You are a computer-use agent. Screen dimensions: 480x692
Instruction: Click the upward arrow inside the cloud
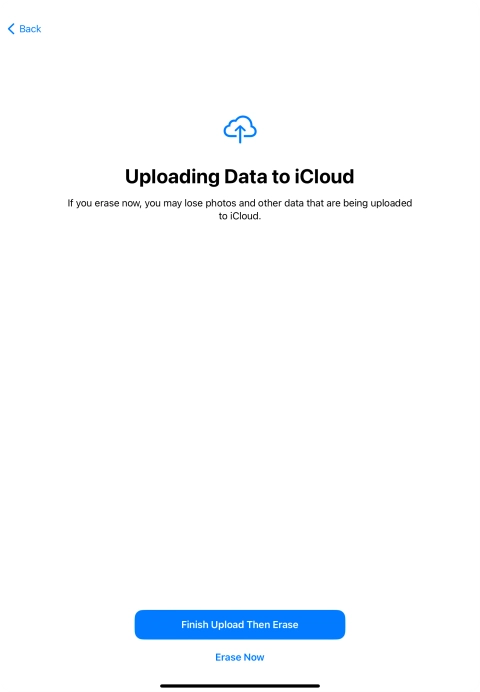point(240,134)
